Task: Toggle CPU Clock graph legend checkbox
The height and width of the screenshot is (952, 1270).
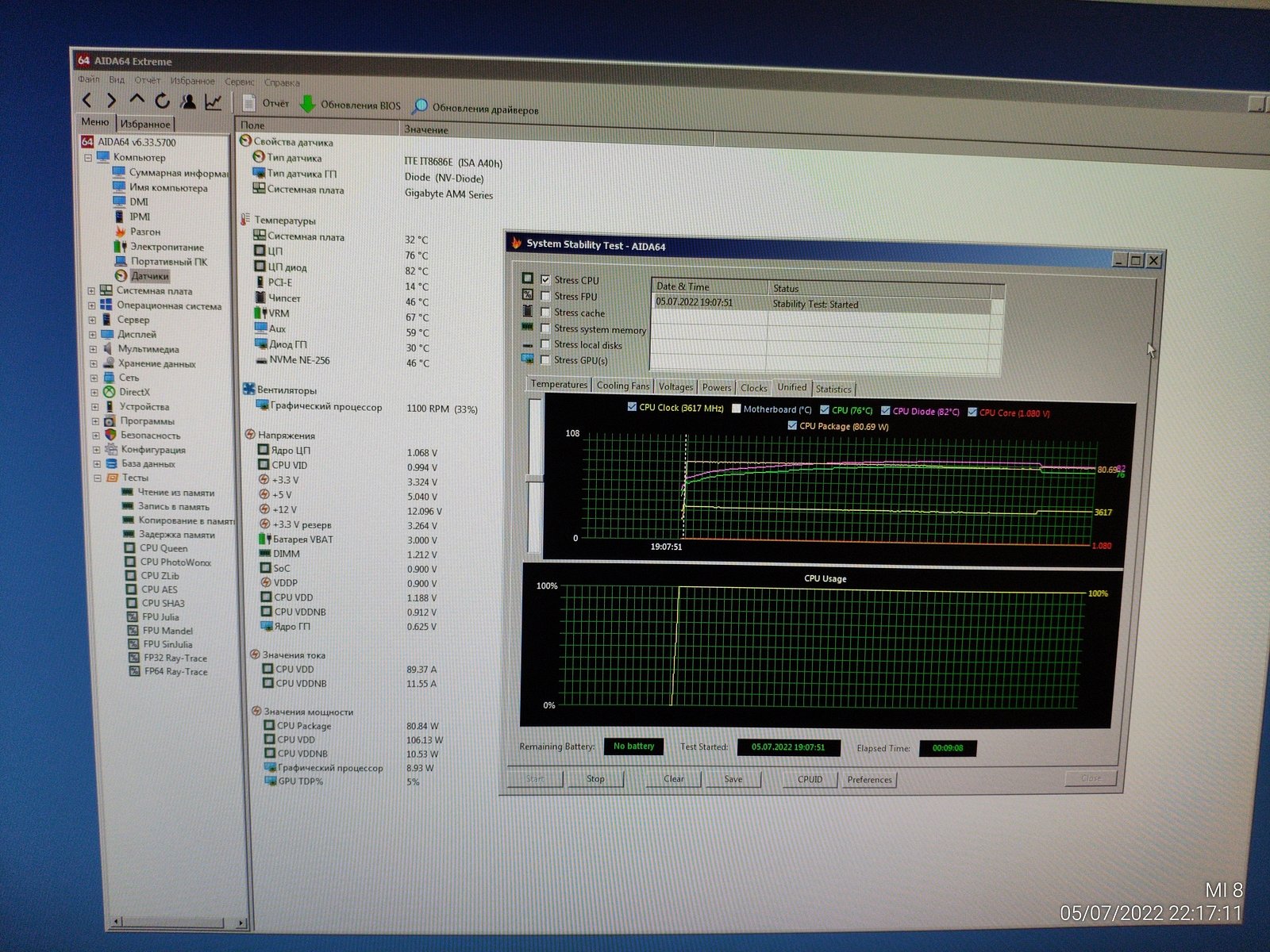Action: tap(632, 407)
